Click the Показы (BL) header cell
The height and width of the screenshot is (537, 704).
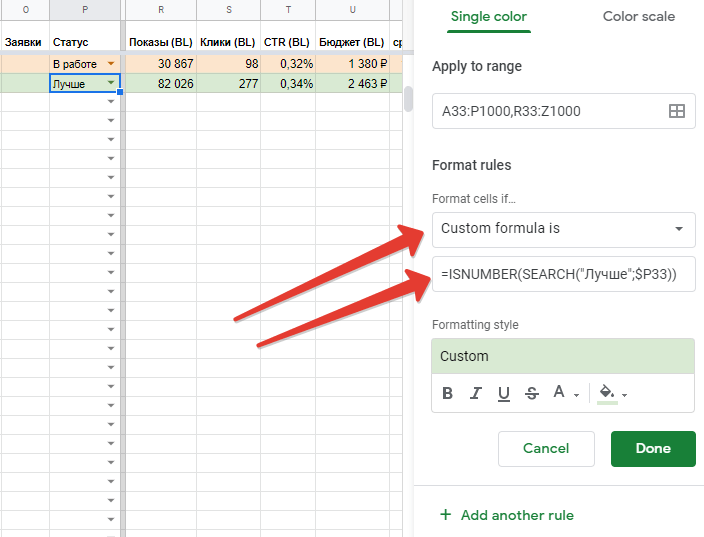click(x=161, y=38)
